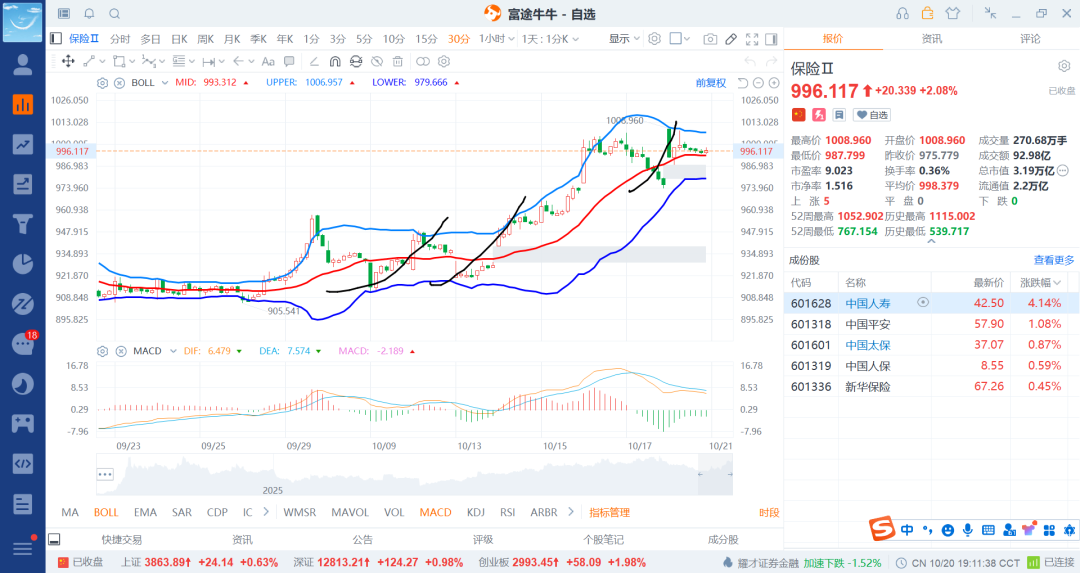Click the notification bell icon
Image resolution: width=1080 pixels, height=573 pixels.
coord(90,13)
